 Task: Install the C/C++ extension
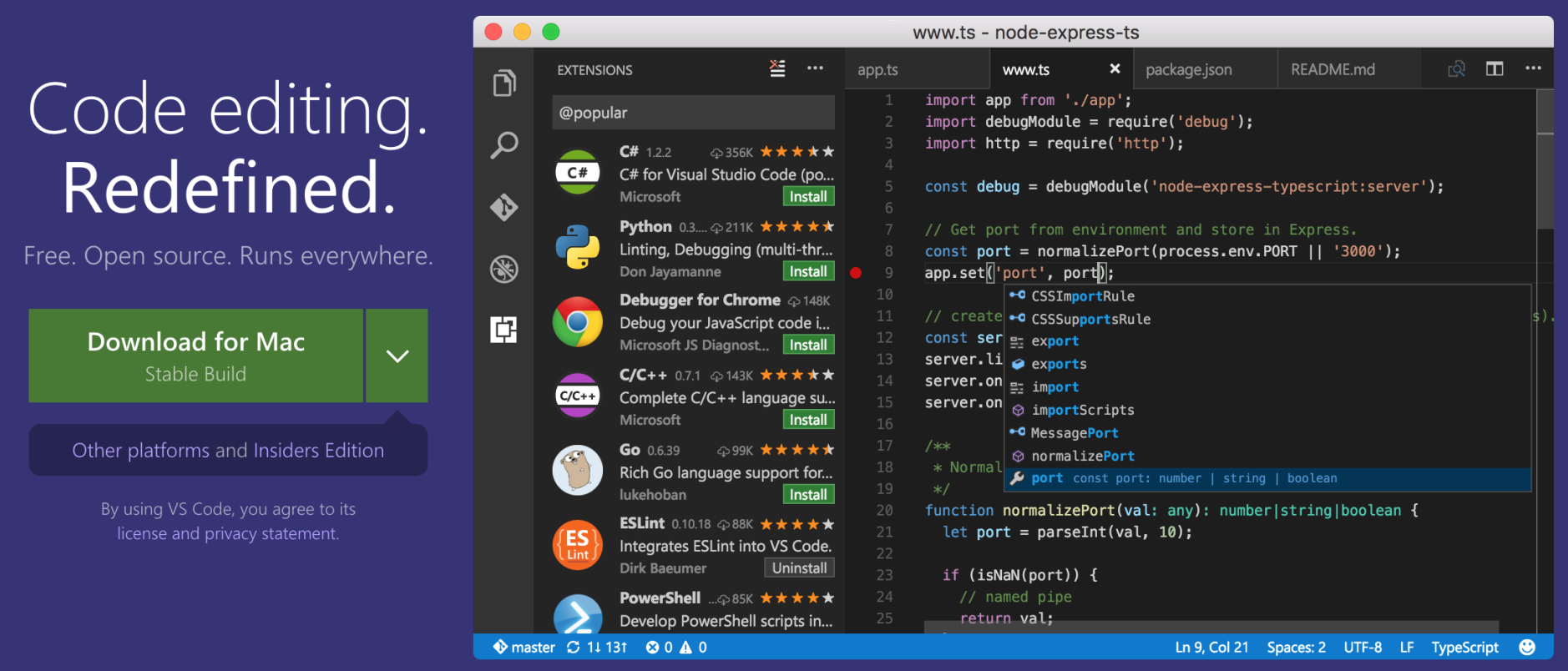[808, 420]
